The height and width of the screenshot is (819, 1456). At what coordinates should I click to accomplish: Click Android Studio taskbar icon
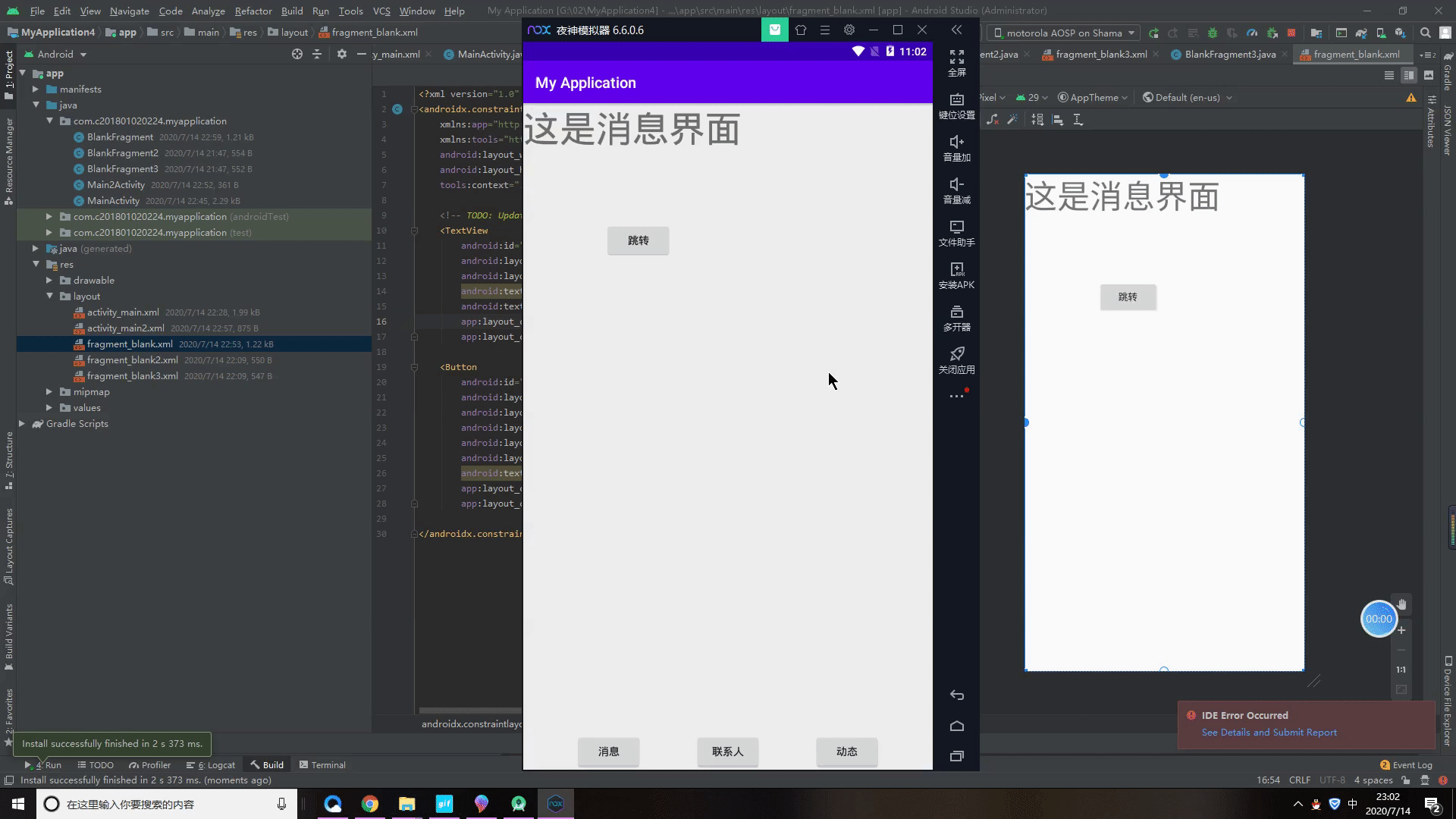pyautogui.click(x=519, y=803)
